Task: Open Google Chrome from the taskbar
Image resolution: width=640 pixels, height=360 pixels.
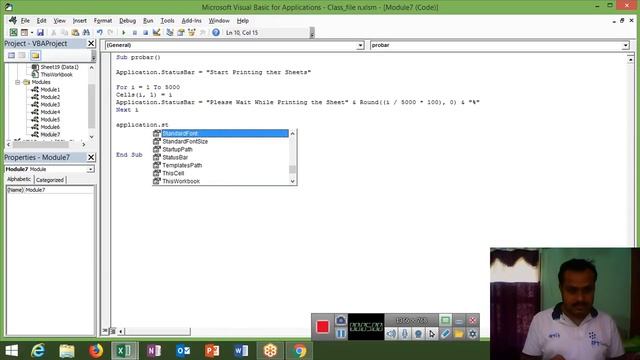Action: (x=299, y=350)
